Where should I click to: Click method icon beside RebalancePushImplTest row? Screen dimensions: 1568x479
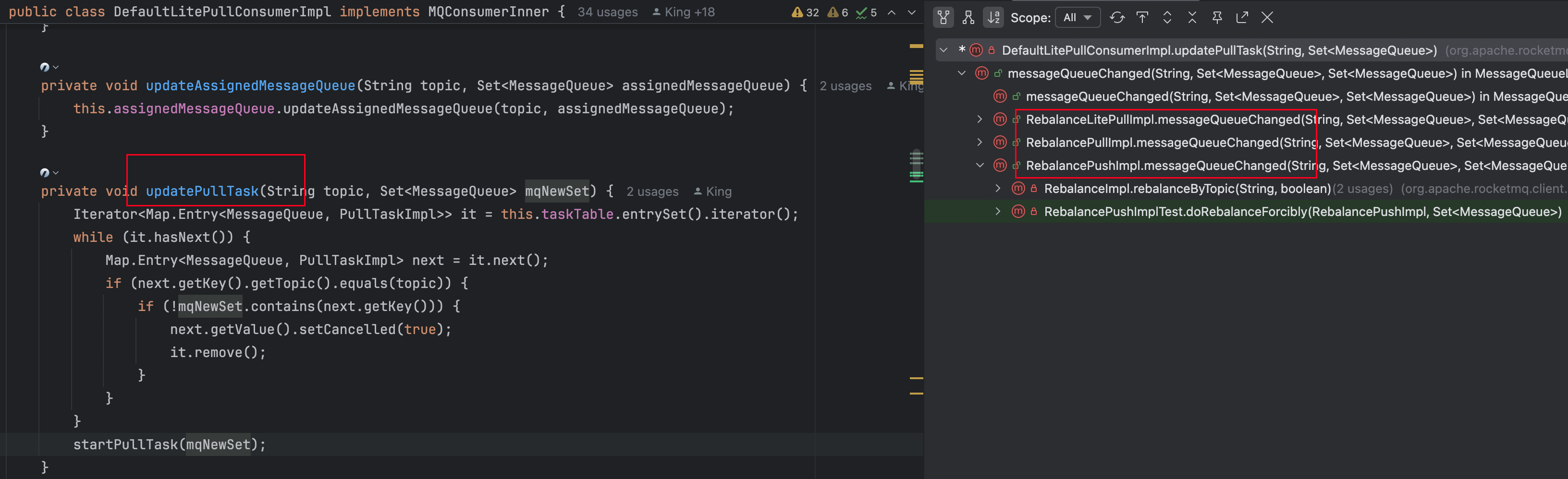pos(1018,212)
